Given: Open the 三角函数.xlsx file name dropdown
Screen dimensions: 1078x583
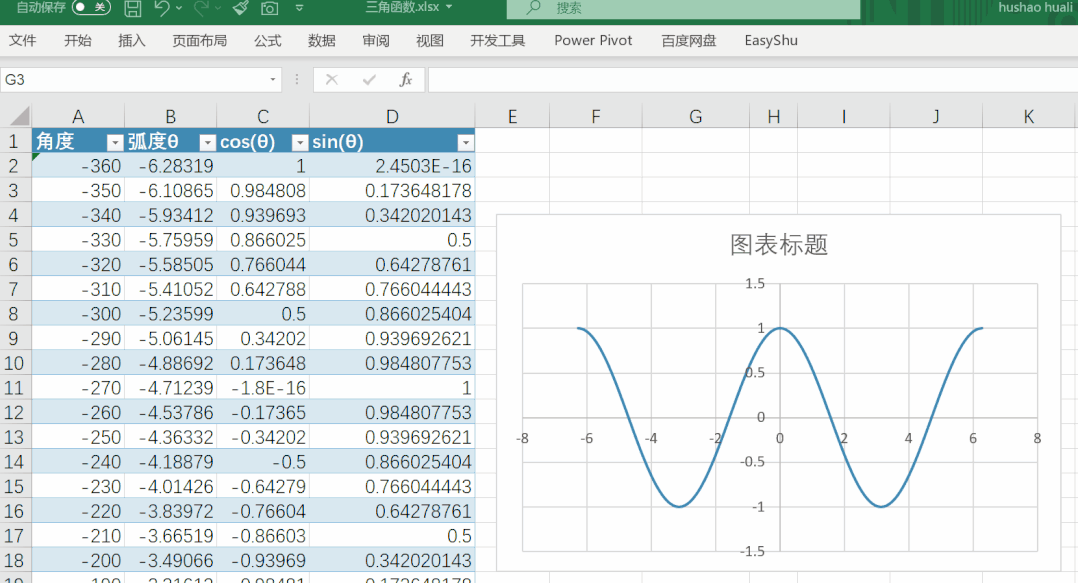Looking at the screenshot, I should [450, 8].
